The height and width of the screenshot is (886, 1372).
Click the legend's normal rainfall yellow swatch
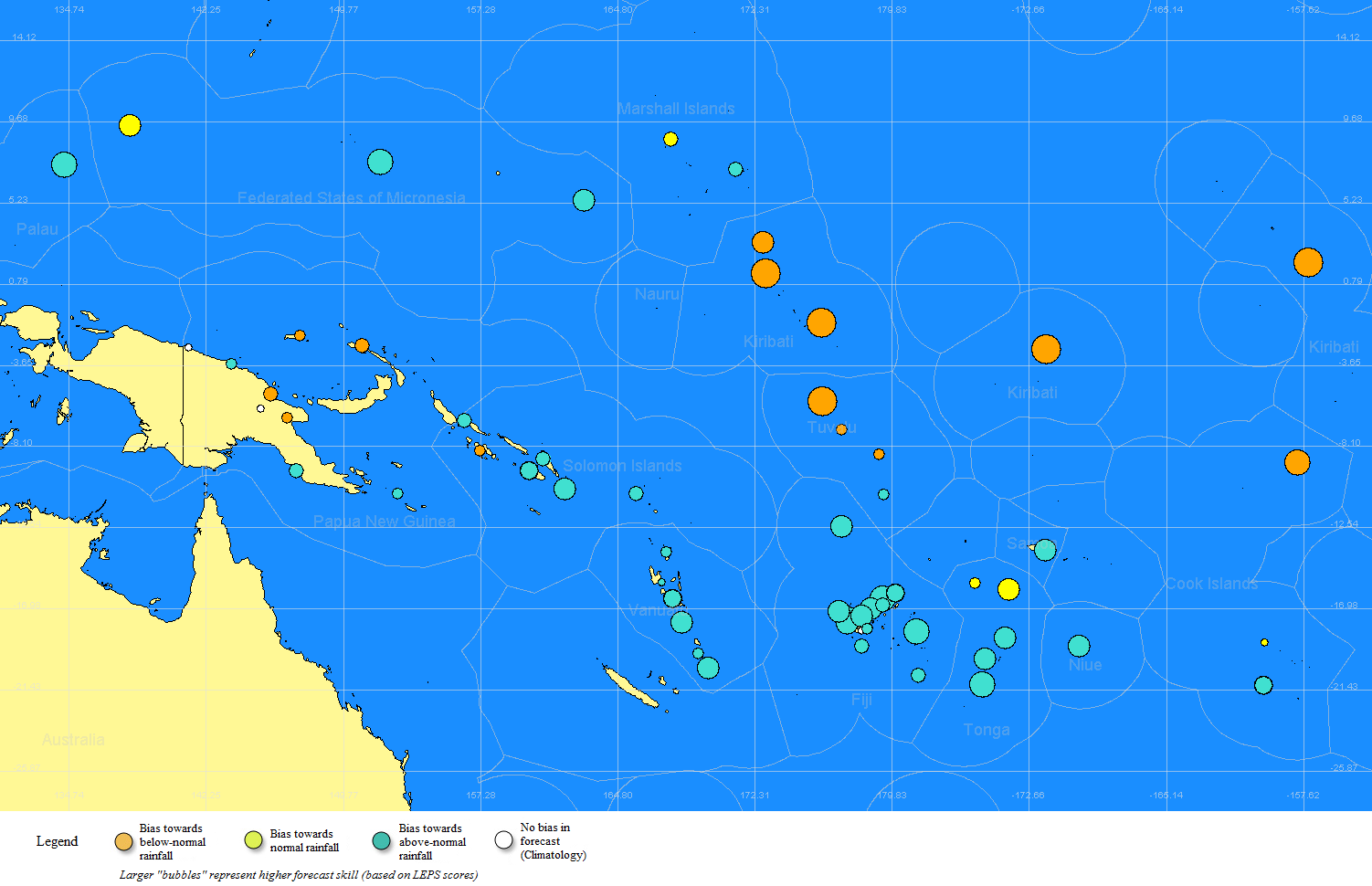pos(254,840)
